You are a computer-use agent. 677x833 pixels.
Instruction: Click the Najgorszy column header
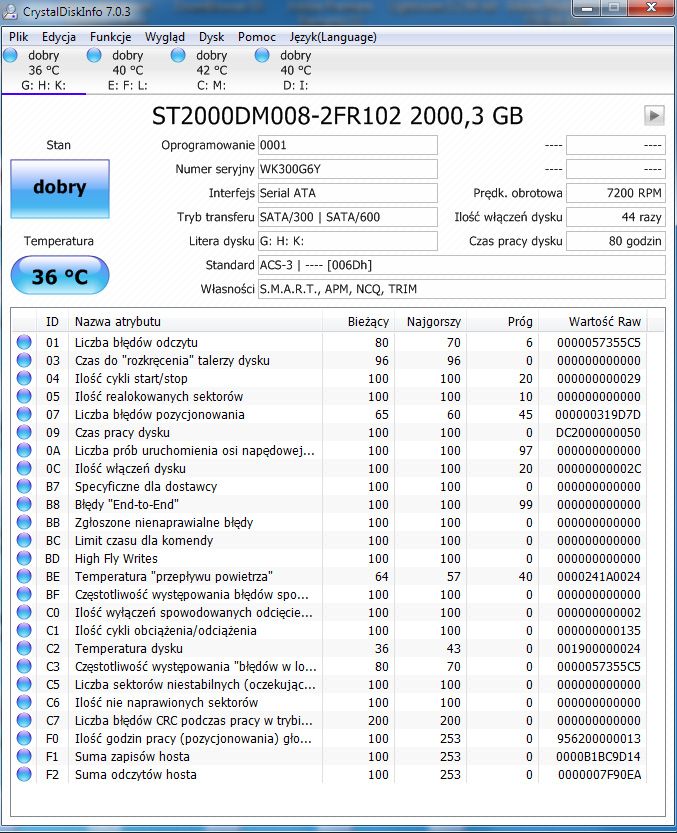coord(431,321)
